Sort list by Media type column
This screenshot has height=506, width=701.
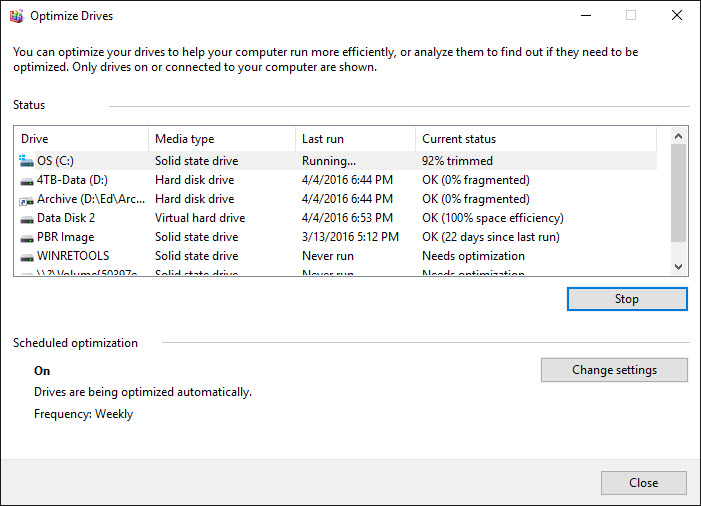coord(221,139)
